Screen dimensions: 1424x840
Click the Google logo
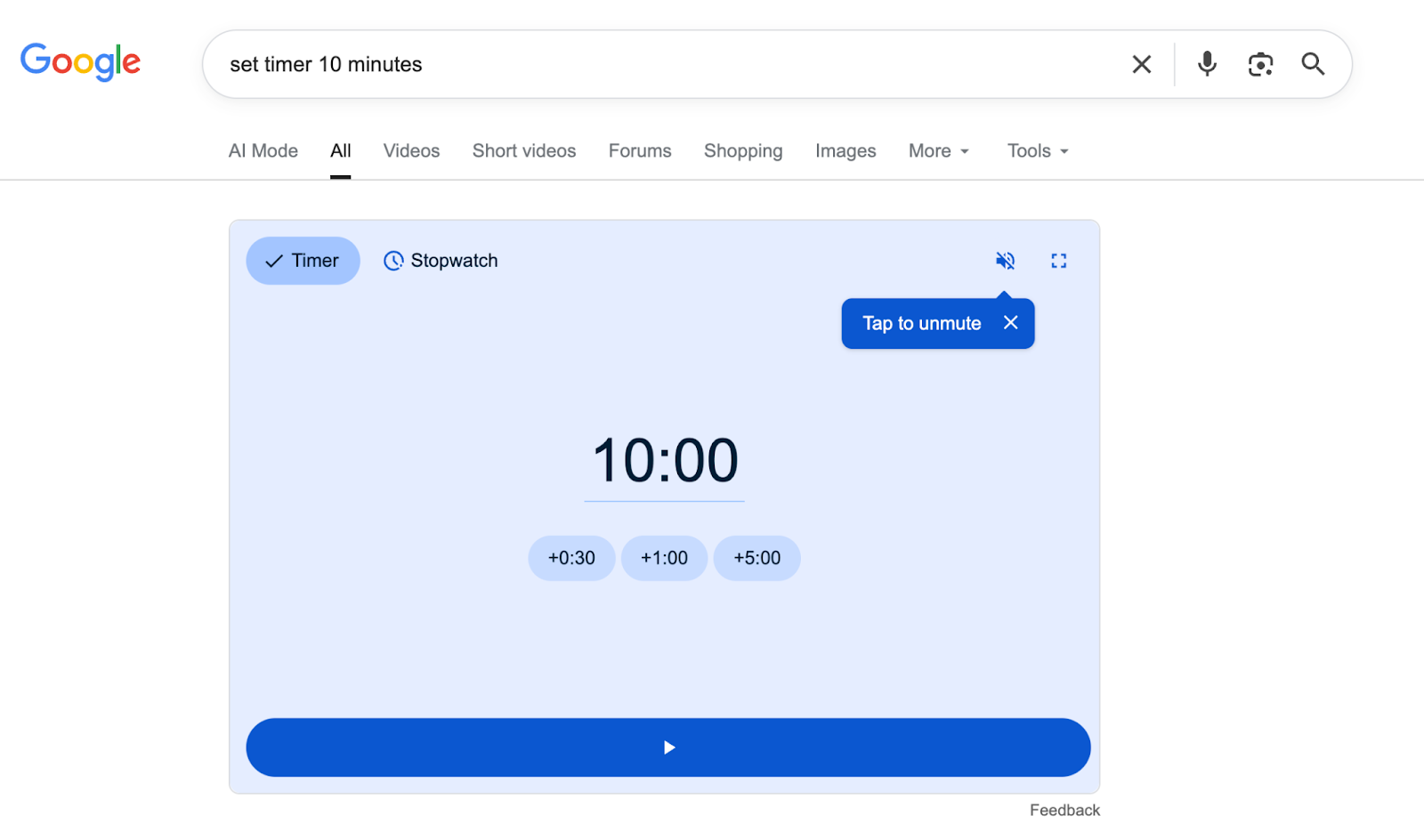[x=80, y=61]
